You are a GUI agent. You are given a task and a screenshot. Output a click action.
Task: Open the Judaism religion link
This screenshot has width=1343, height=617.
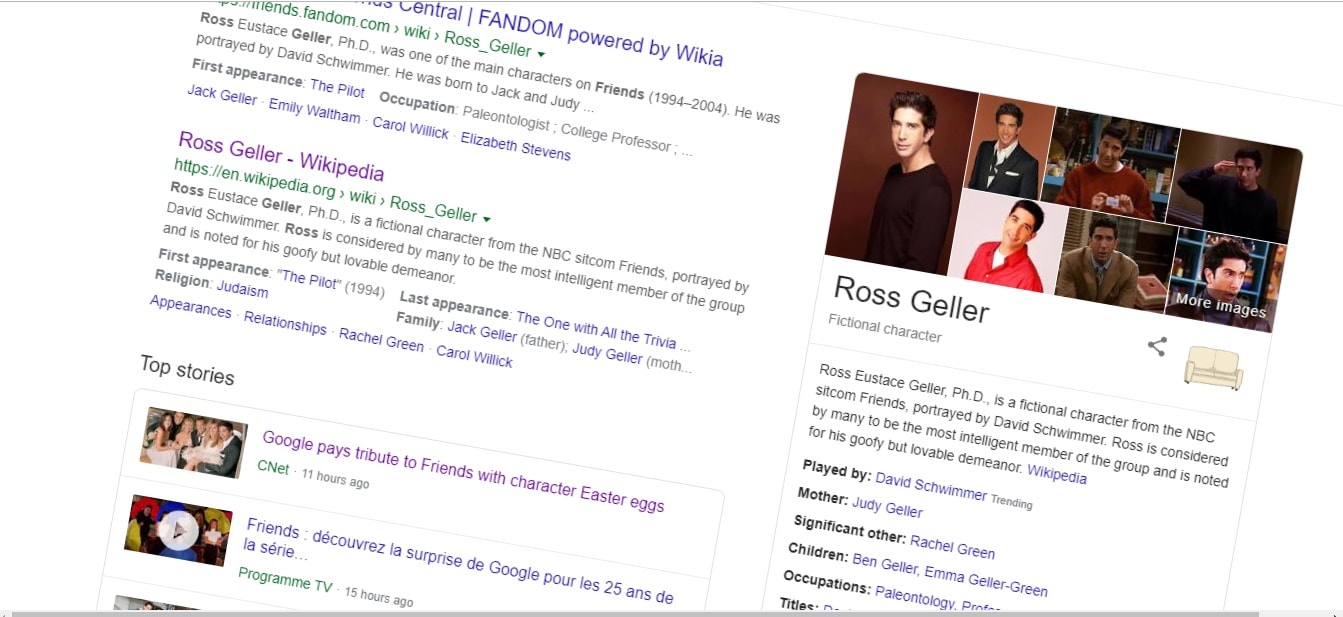[x=242, y=289]
